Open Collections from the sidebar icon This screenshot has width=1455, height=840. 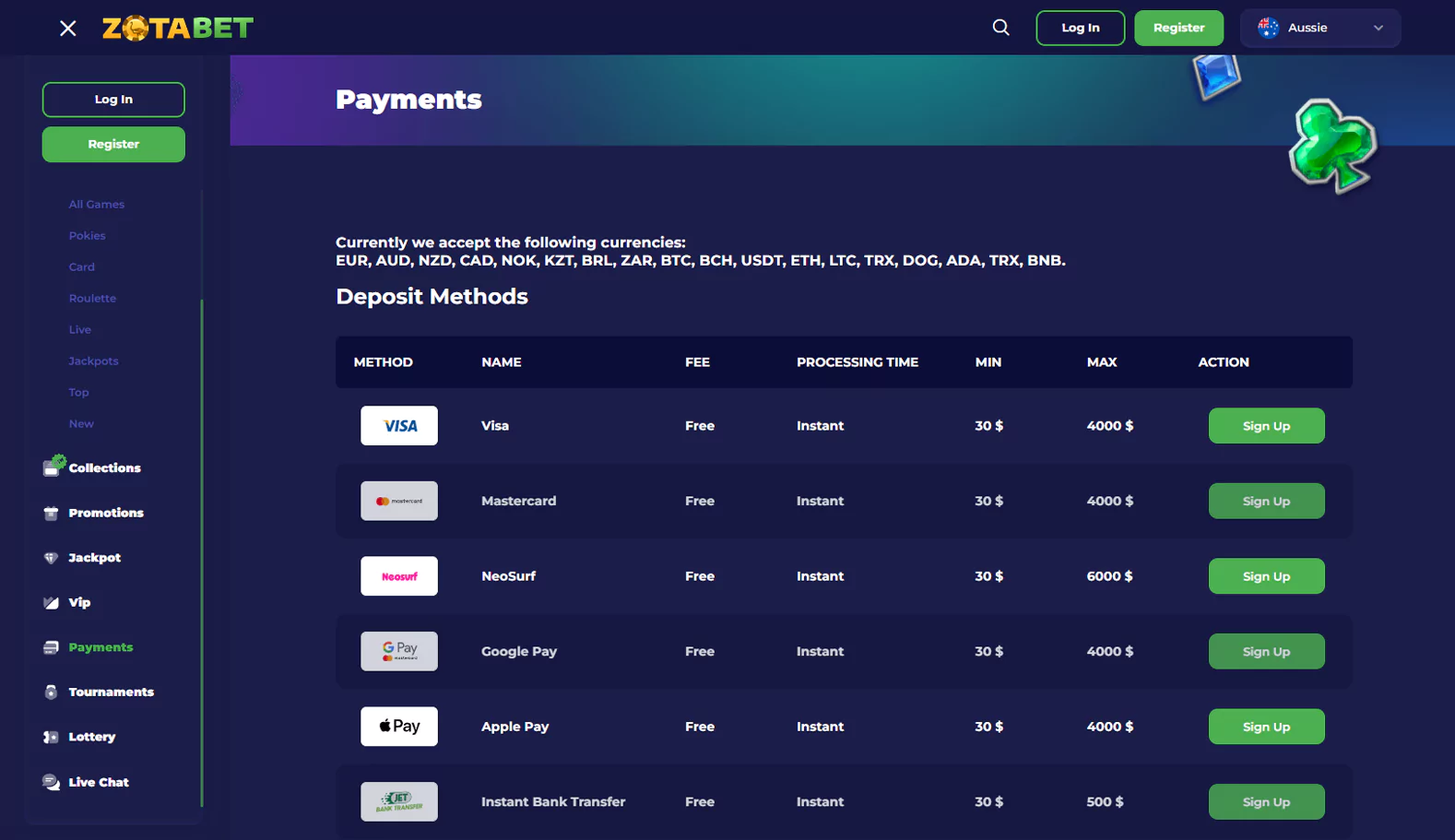click(53, 467)
